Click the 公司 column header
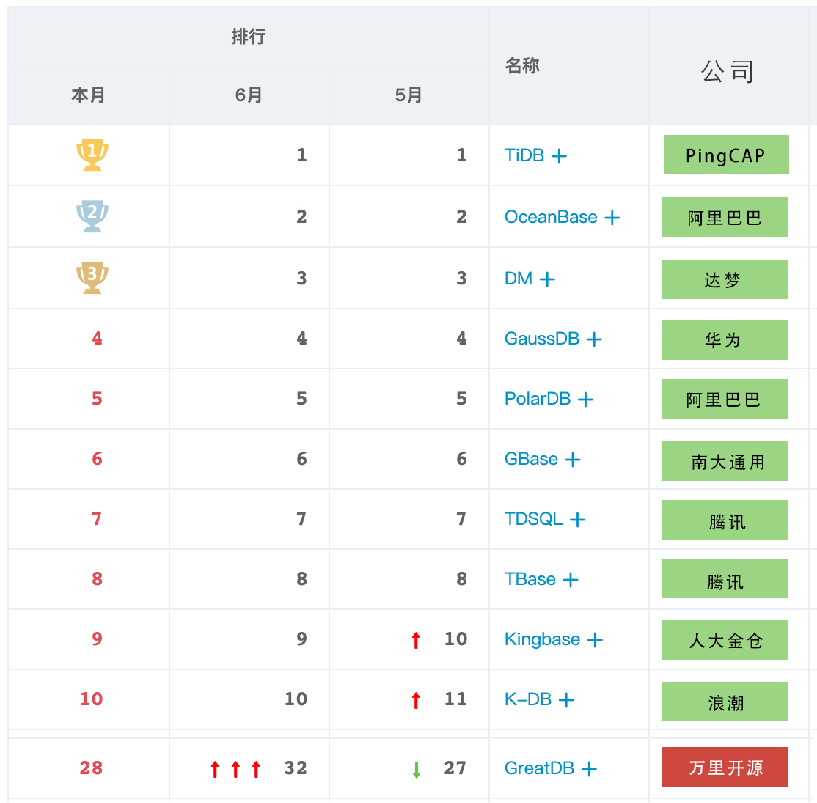Image resolution: width=817 pixels, height=803 pixels. coord(727,71)
